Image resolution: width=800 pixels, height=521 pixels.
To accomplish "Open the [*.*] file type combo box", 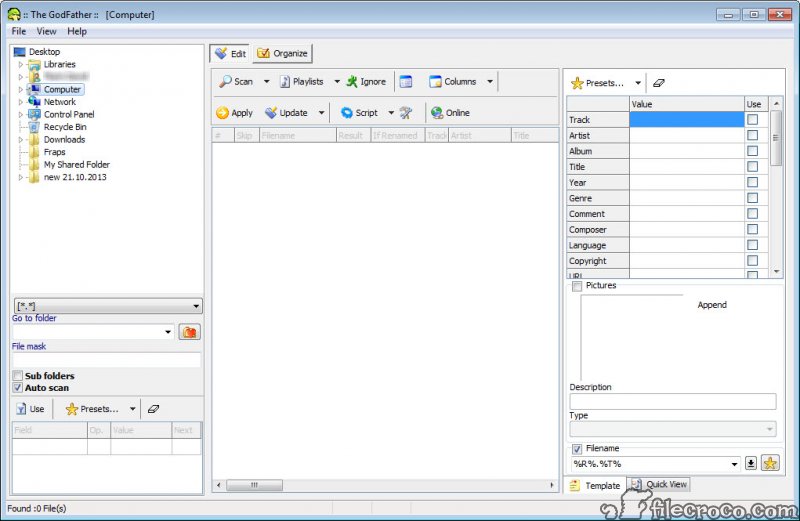I will click(108, 306).
